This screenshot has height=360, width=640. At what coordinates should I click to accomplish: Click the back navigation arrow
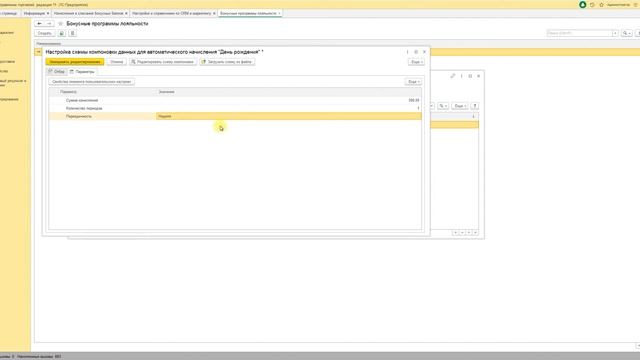[40, 24]
